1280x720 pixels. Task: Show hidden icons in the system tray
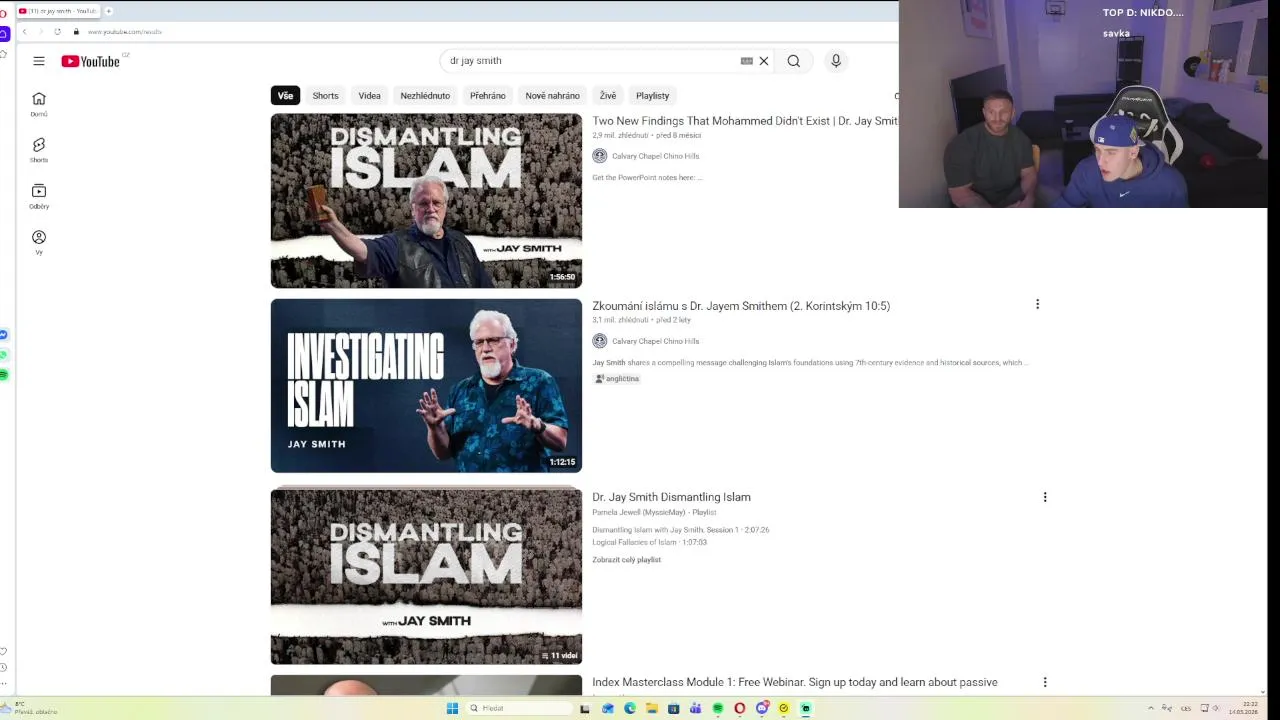tap(1150, 708)
